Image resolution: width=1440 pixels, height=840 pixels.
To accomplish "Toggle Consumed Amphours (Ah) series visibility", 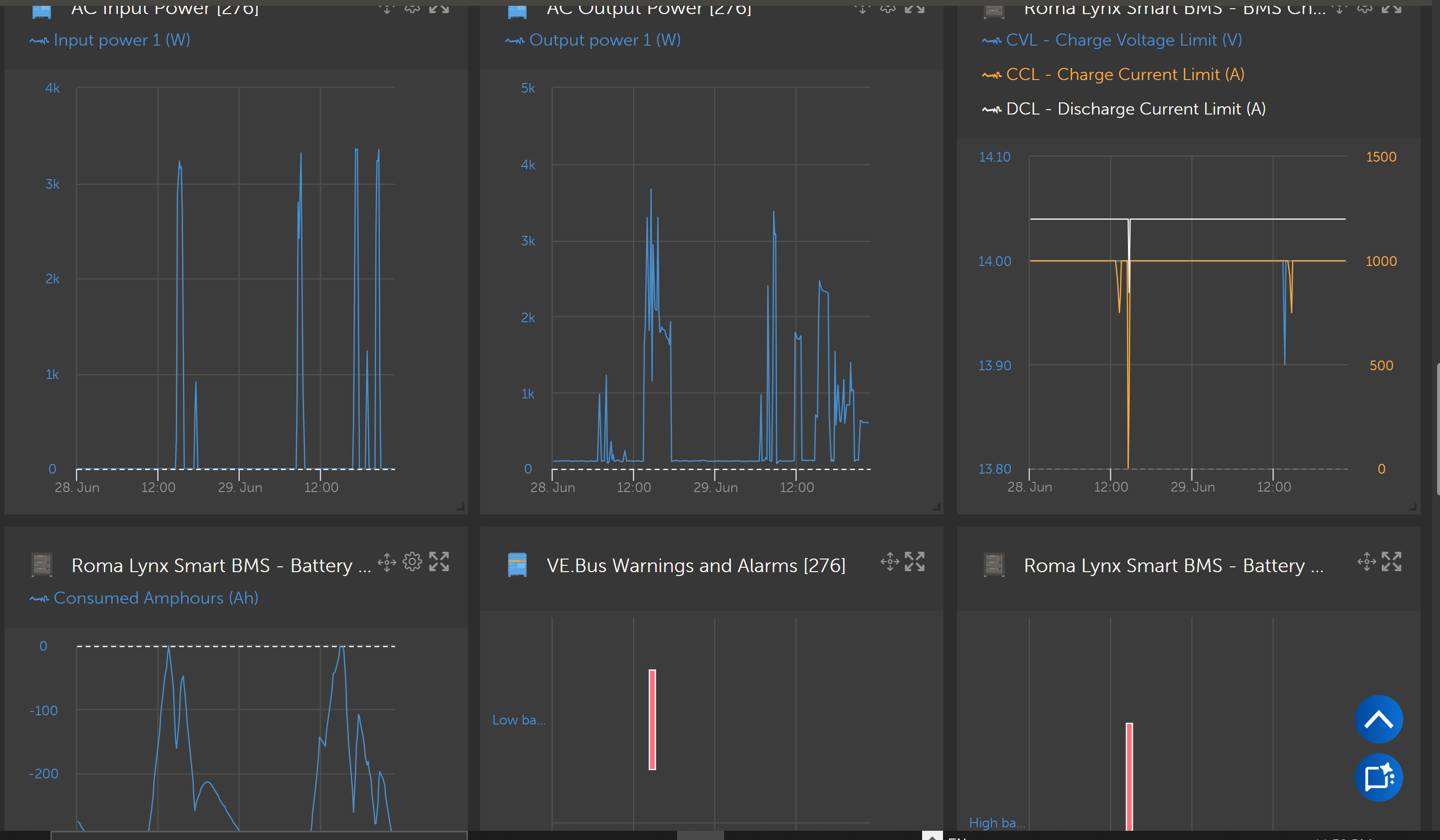I will click(x=155, y=598).
